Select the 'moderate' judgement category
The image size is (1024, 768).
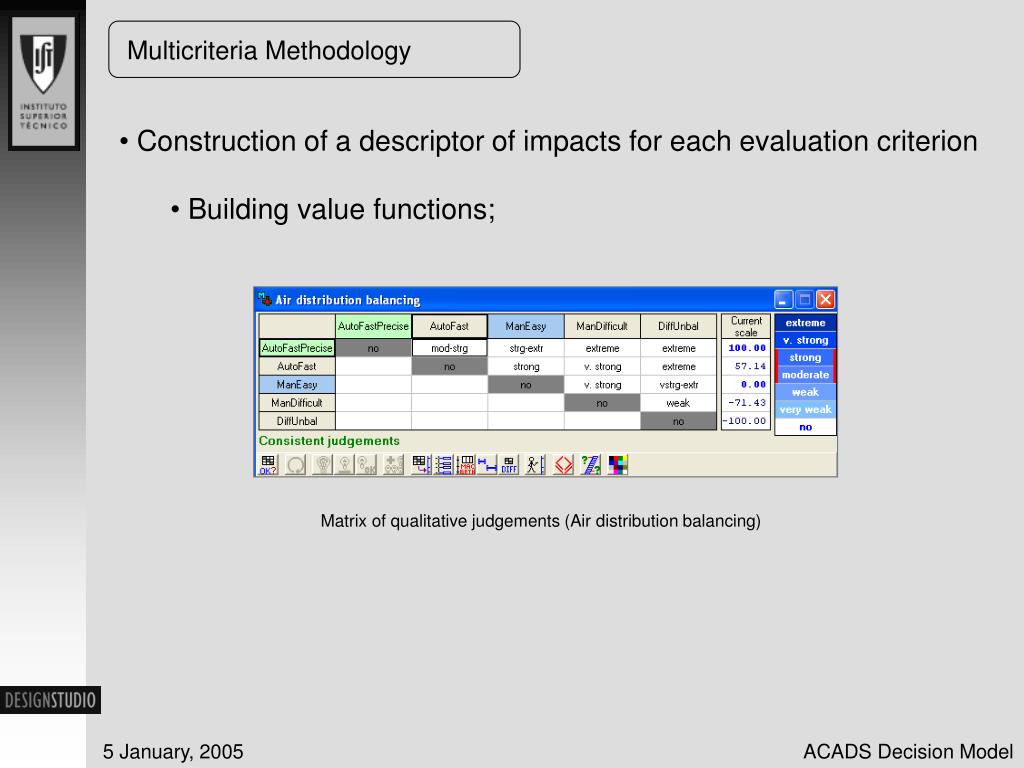805,375
